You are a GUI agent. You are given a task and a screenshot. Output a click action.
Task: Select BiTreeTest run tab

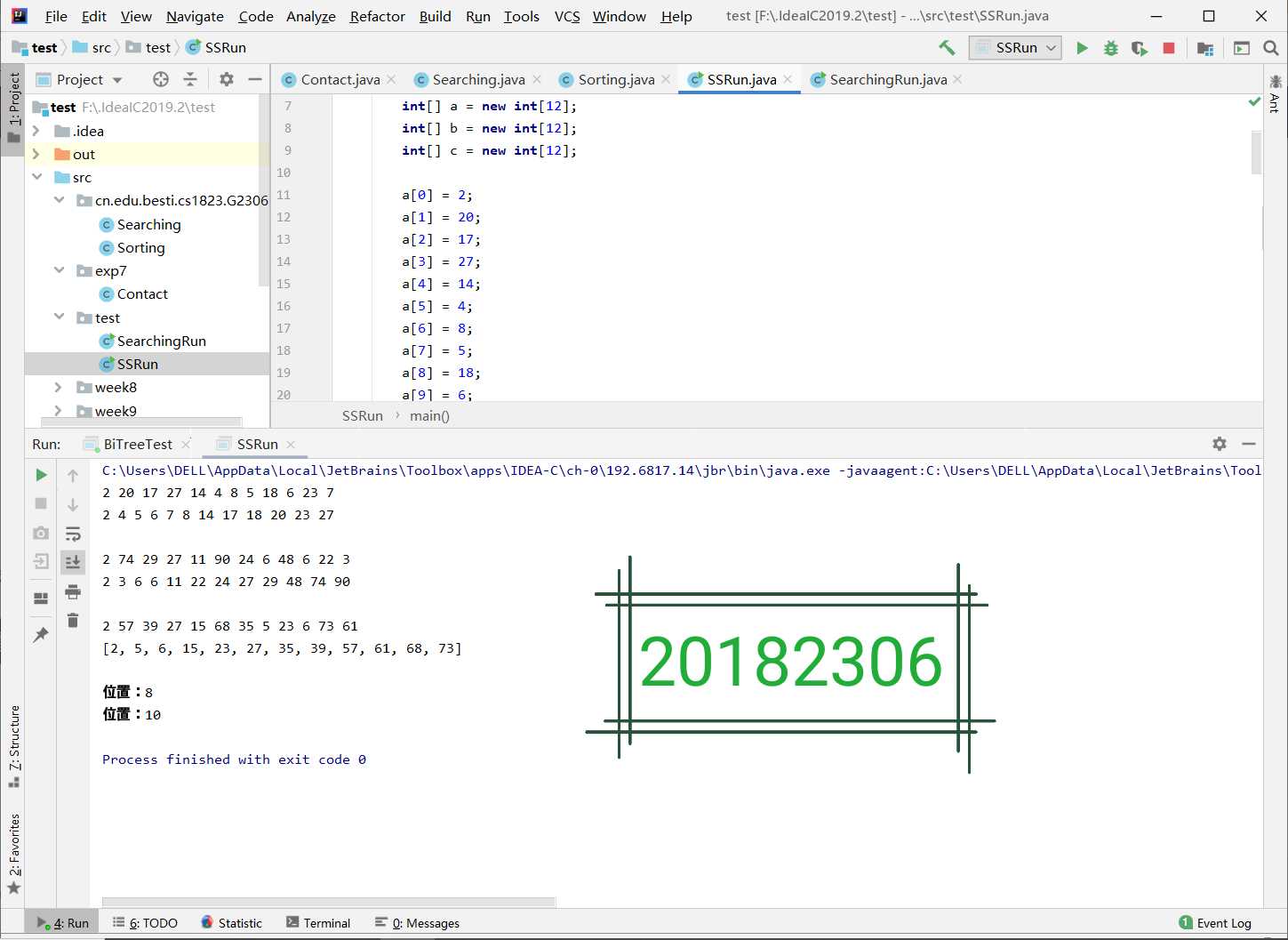138,444
